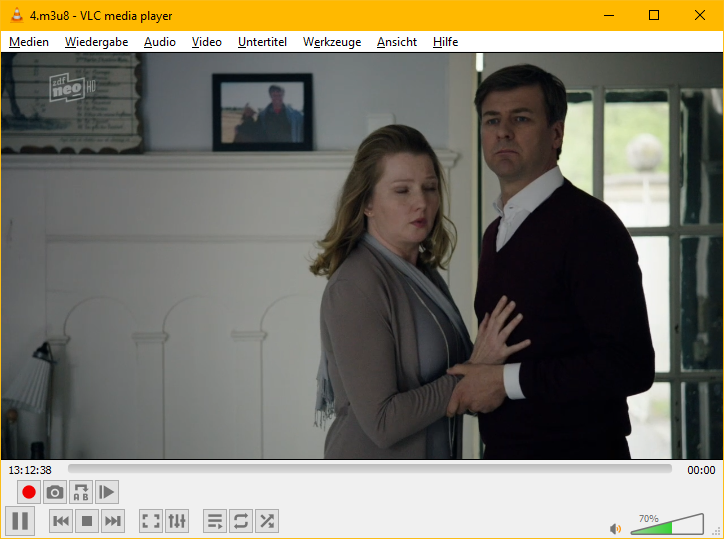The width and height of the screenshot is (724, 539).
Task: Open the Werkzeuge menu
Action: click(332, 42)
